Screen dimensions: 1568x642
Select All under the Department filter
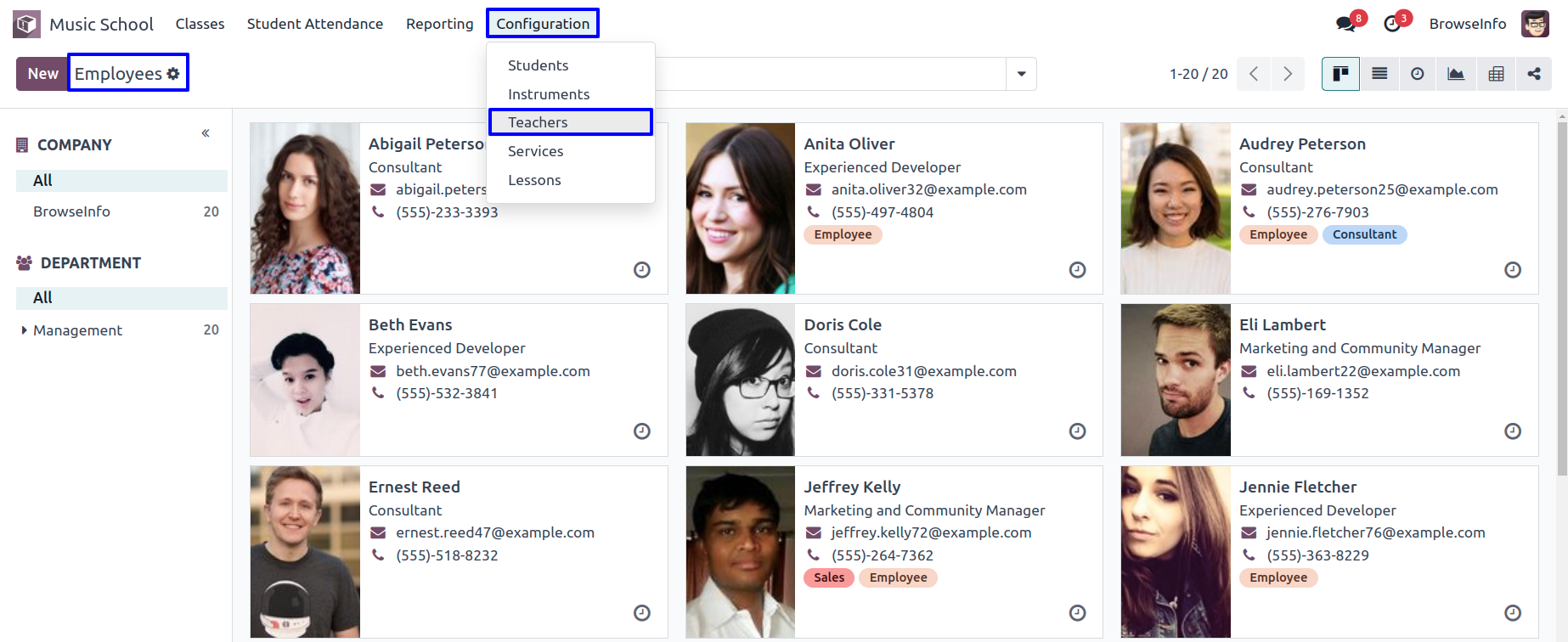pos(121,297)
